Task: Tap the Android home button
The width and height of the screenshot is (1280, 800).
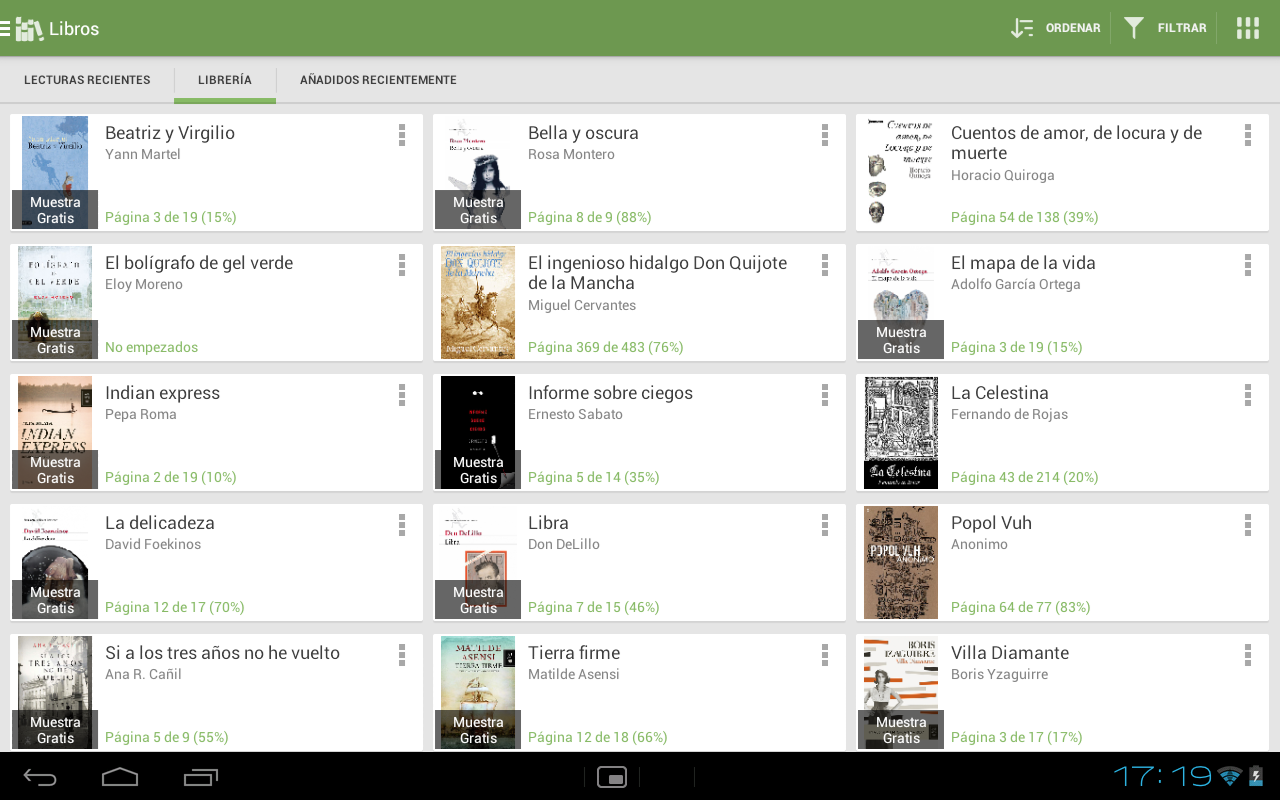Action: click(120, 777)
